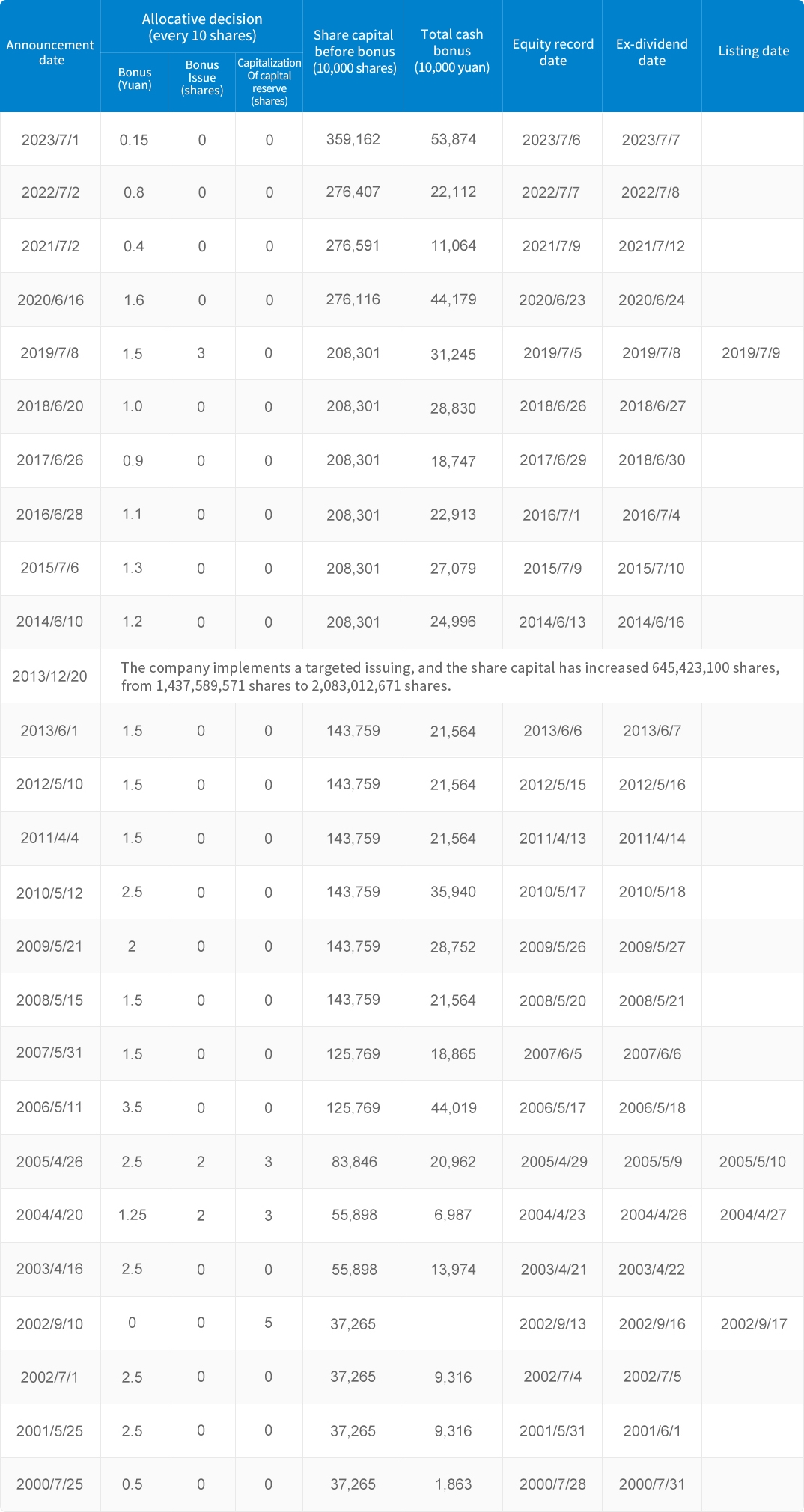Click the Bonus Issue (shares) sub-header
Image resolution: width=804 pixels, height=1512 pixels.
point(202,78)
